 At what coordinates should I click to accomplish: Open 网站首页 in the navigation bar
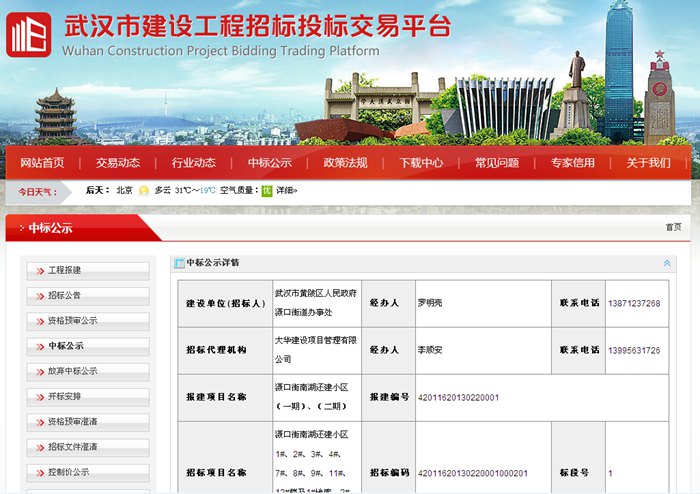(42, 163)
